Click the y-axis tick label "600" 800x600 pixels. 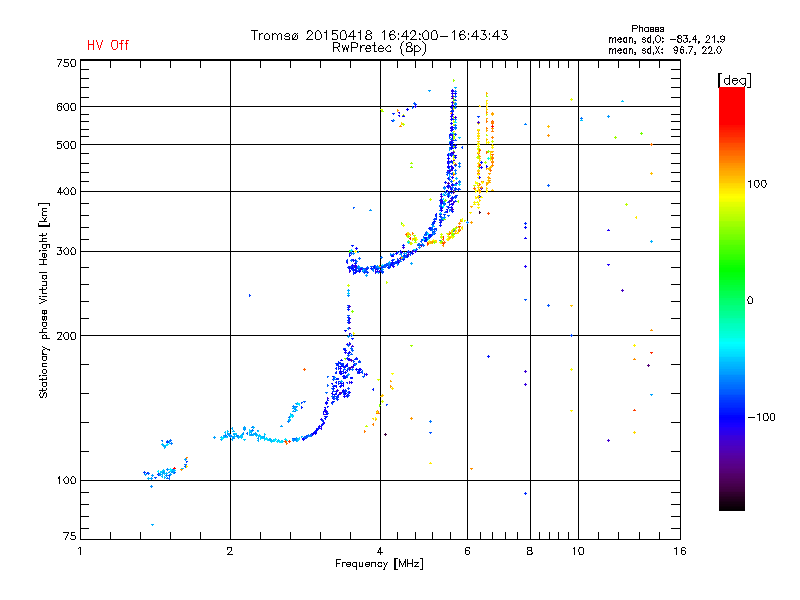coord(66,107)
